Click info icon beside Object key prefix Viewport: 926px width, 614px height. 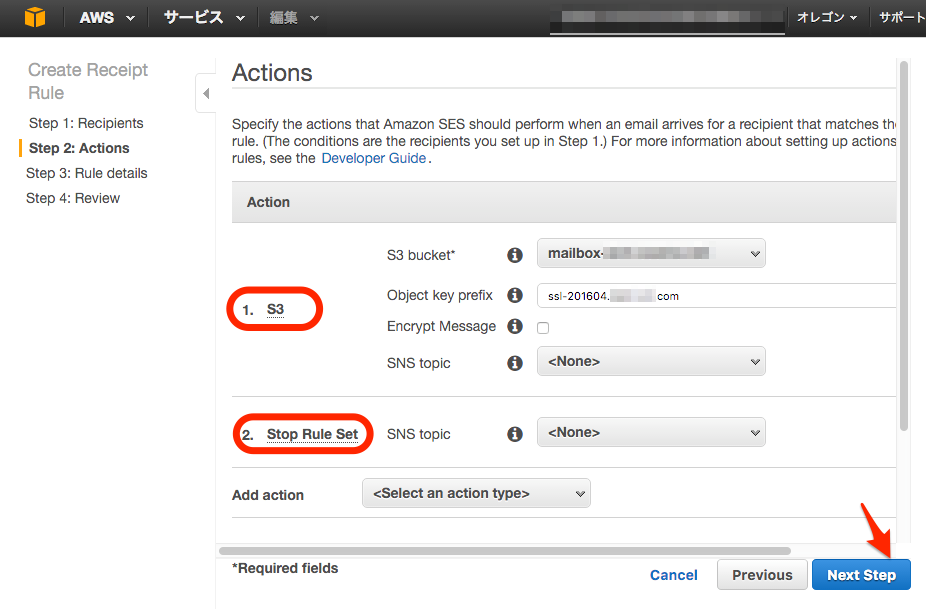515,295
